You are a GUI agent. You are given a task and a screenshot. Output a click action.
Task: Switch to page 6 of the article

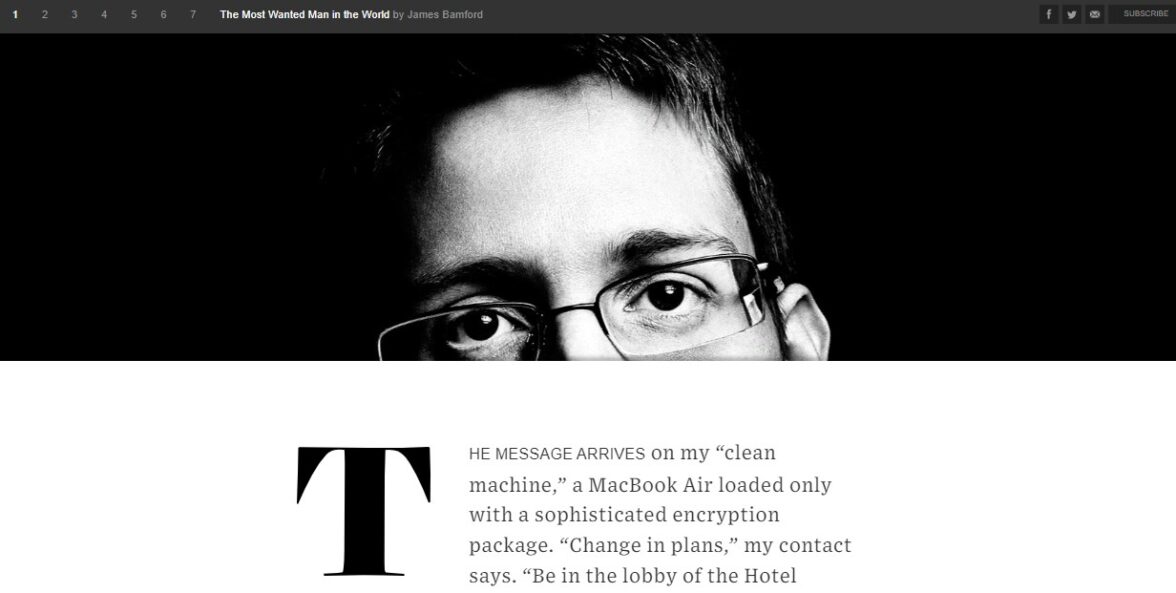(164, 14)
